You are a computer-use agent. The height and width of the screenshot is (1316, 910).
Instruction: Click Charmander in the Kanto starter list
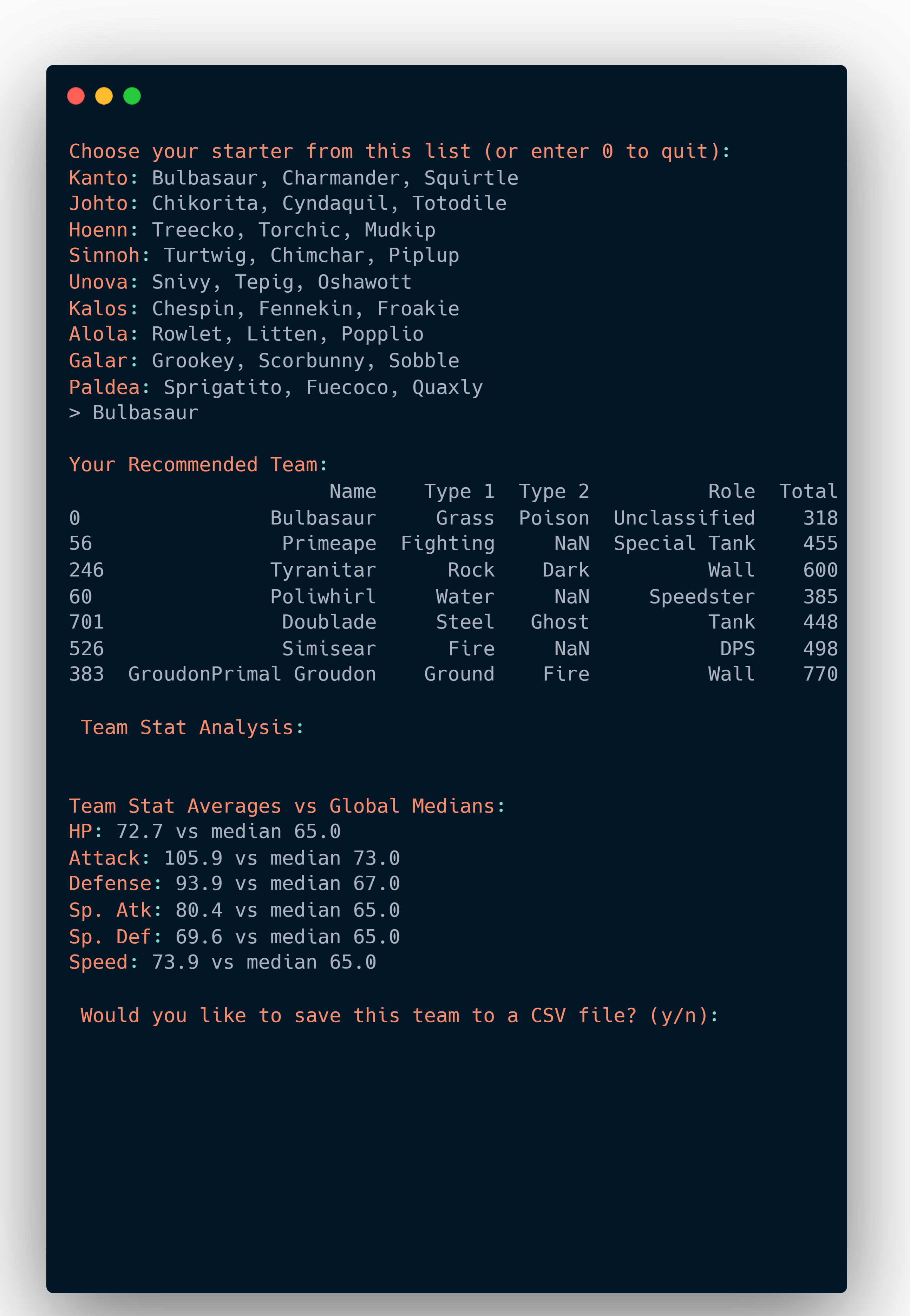click(340, 178)
